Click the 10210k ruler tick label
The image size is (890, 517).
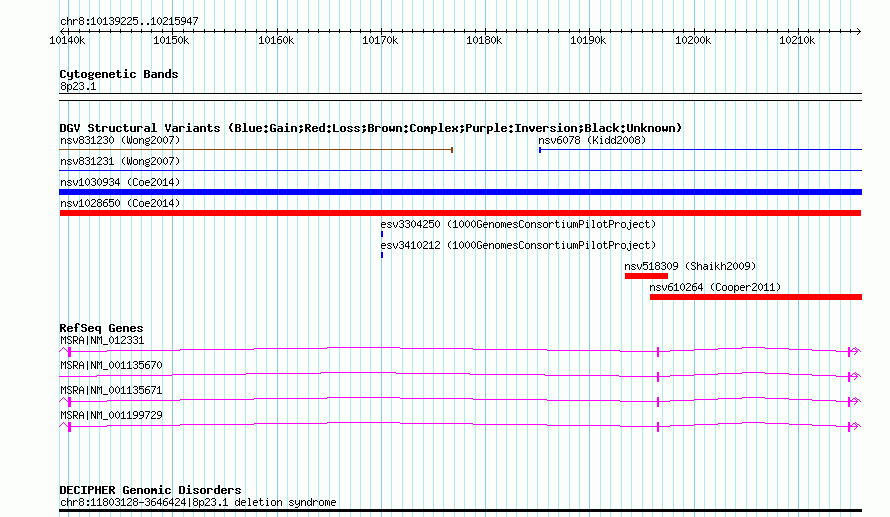[x=797, y=40]
